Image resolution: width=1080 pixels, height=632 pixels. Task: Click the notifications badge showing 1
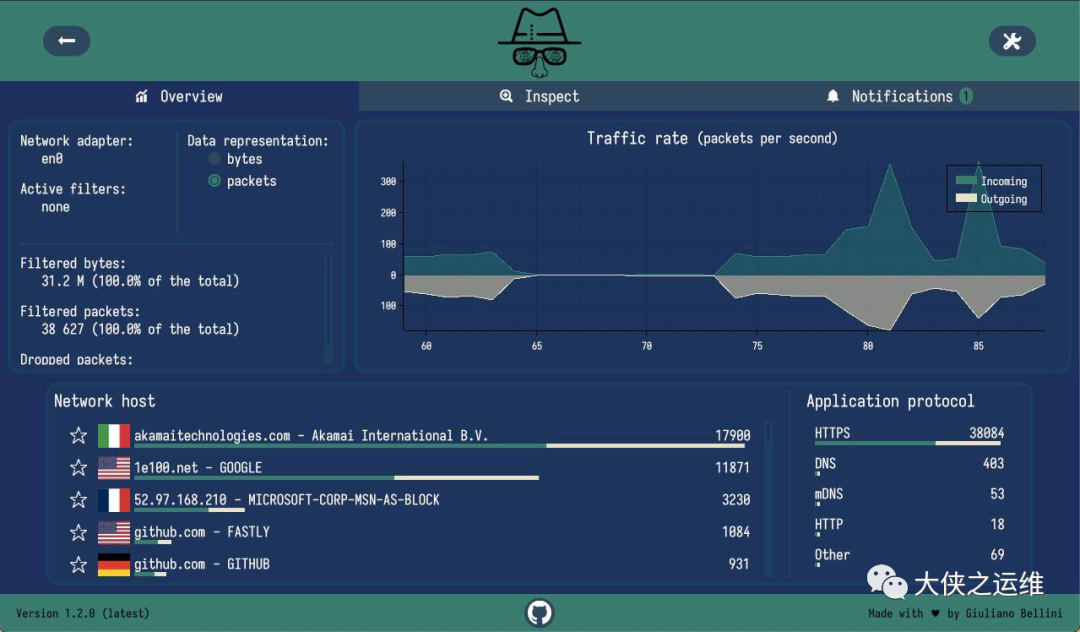coord(966,96)
